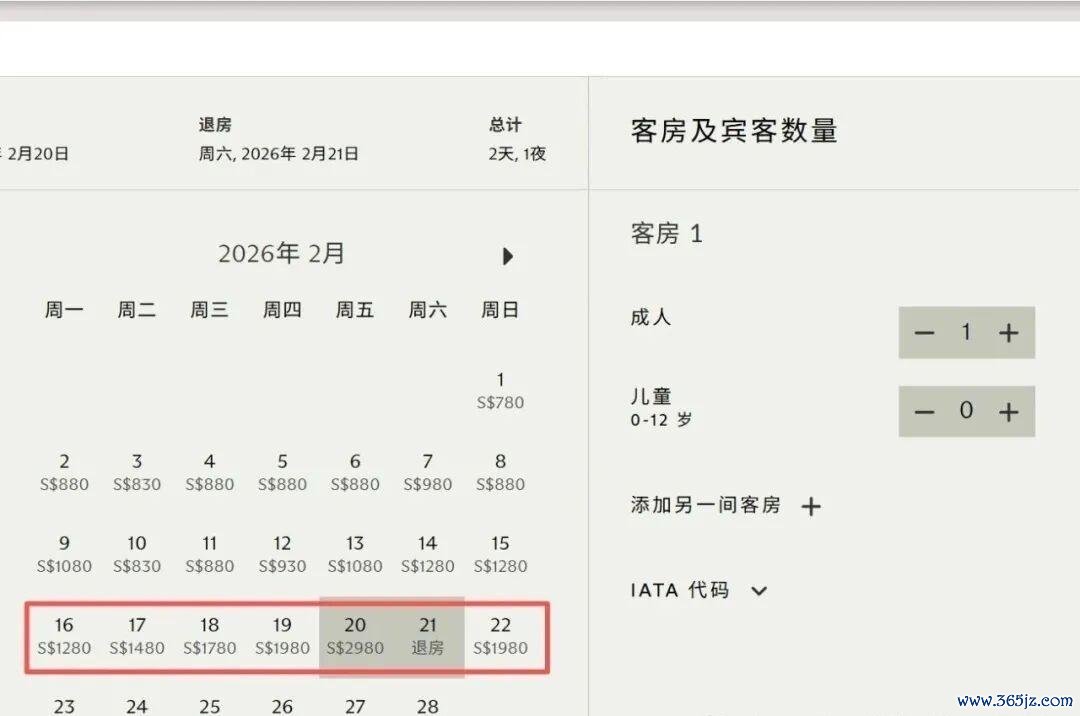This screenshot has height=716, width=1080.
Task: Reduce children count with the minus button
Action: [x=924, y=411]
